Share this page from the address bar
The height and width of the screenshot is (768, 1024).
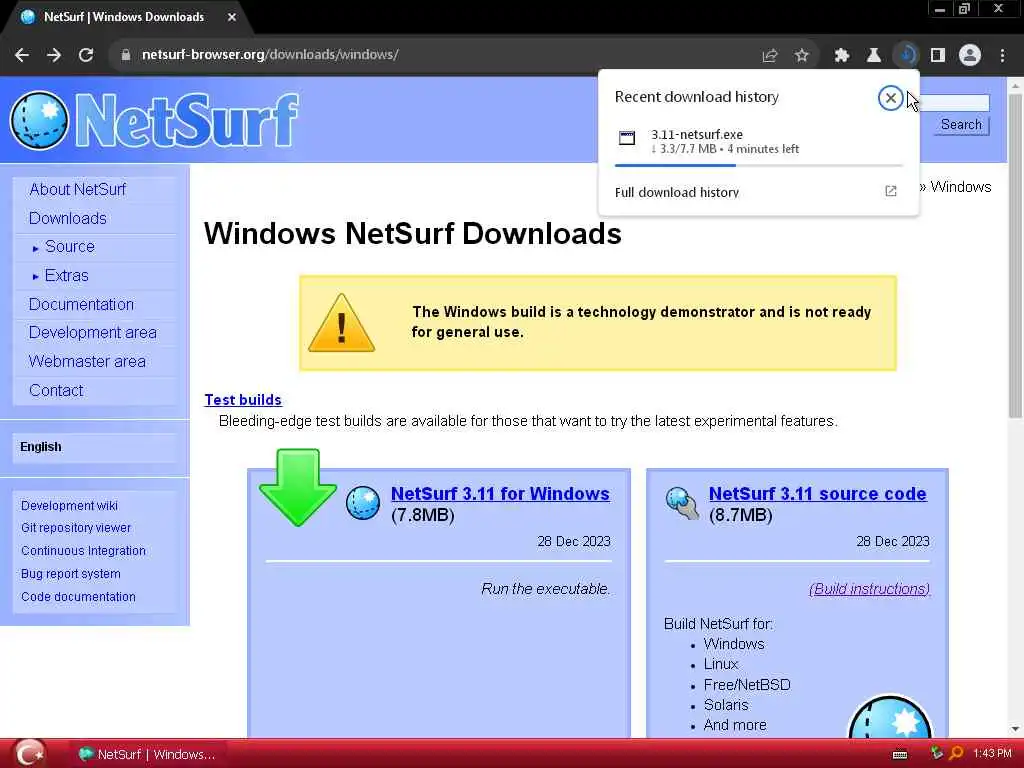770,56
